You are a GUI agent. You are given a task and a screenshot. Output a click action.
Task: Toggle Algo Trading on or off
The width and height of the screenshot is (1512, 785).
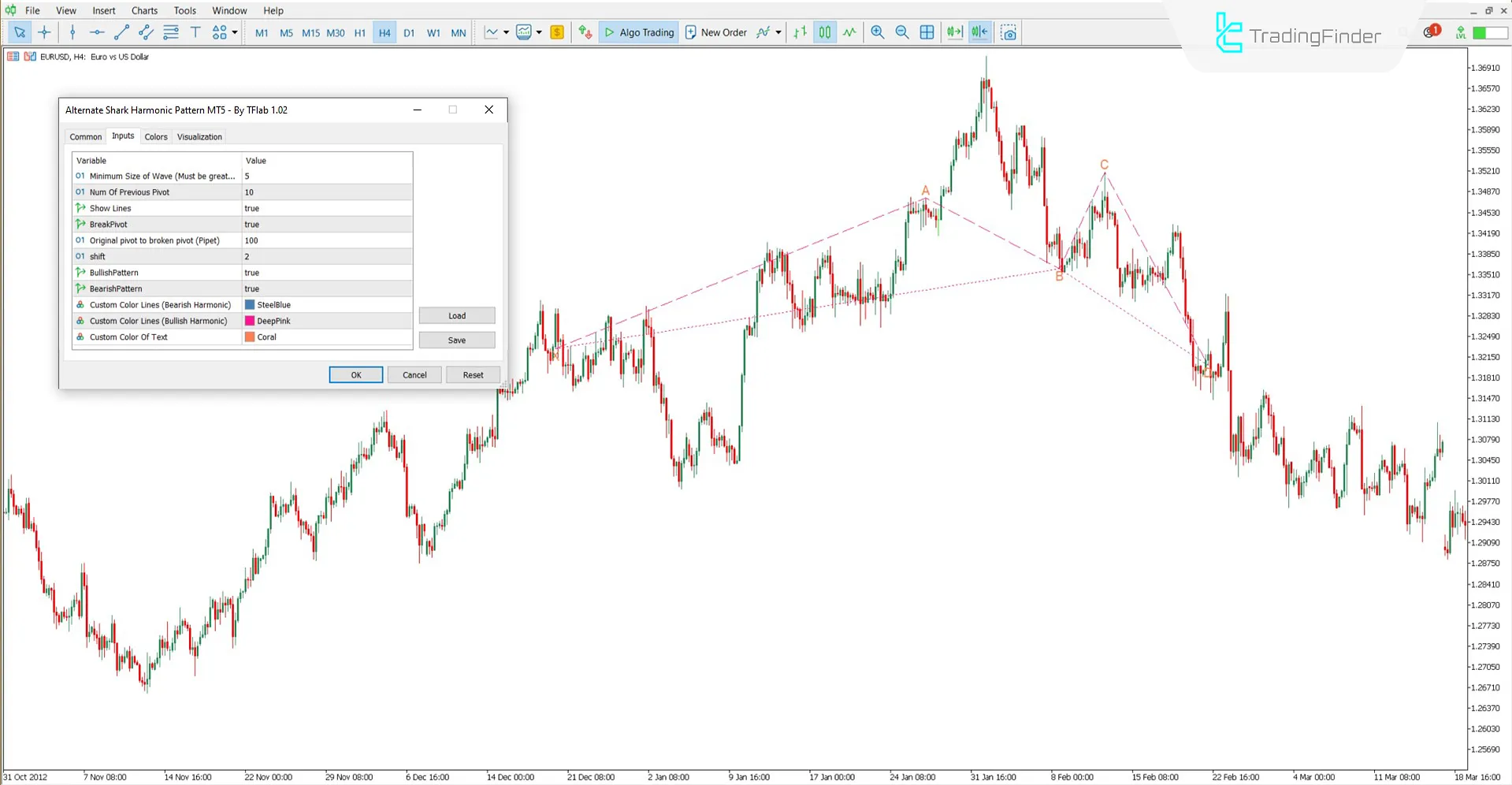(x=639, y=32)
